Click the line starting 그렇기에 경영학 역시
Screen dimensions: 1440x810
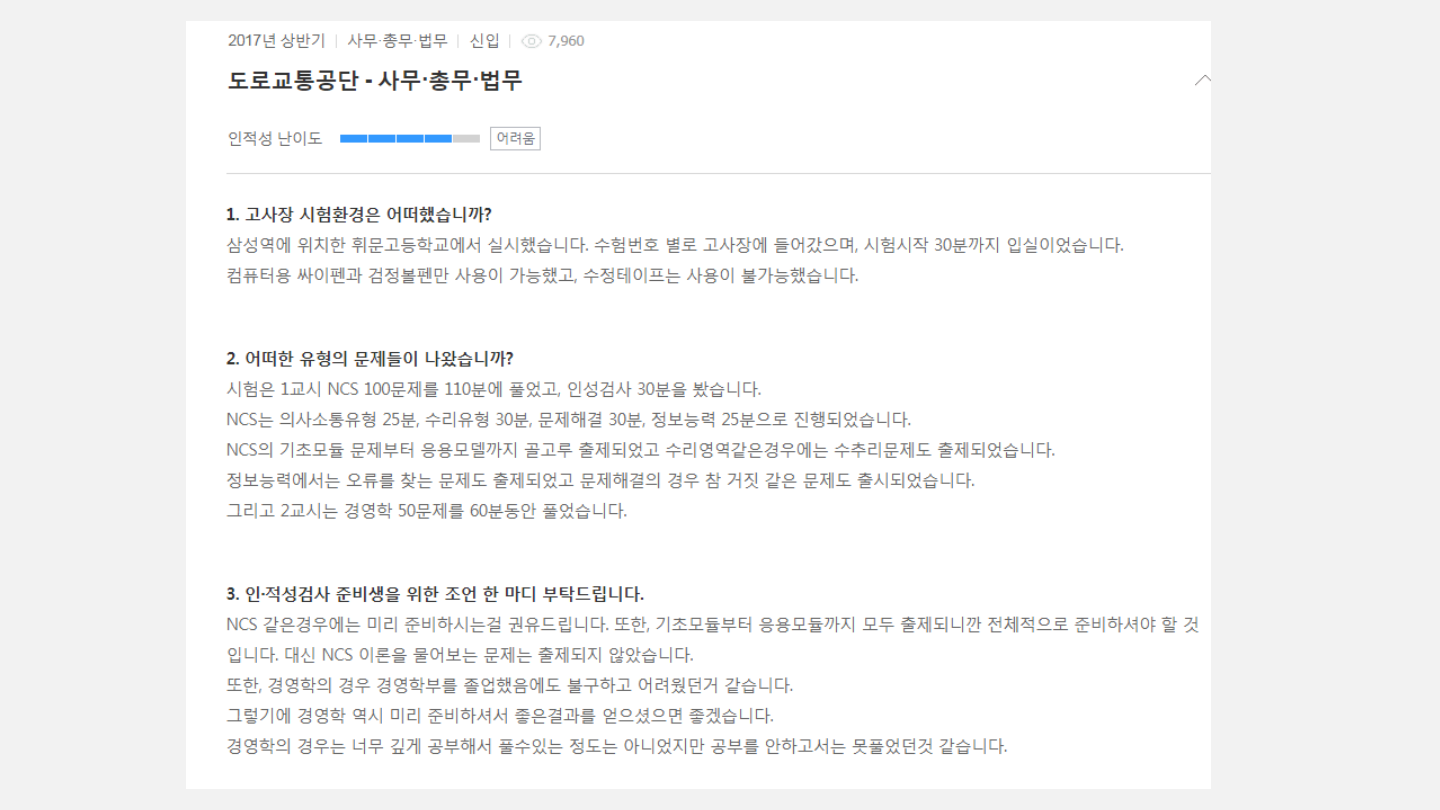pos(500,716)
